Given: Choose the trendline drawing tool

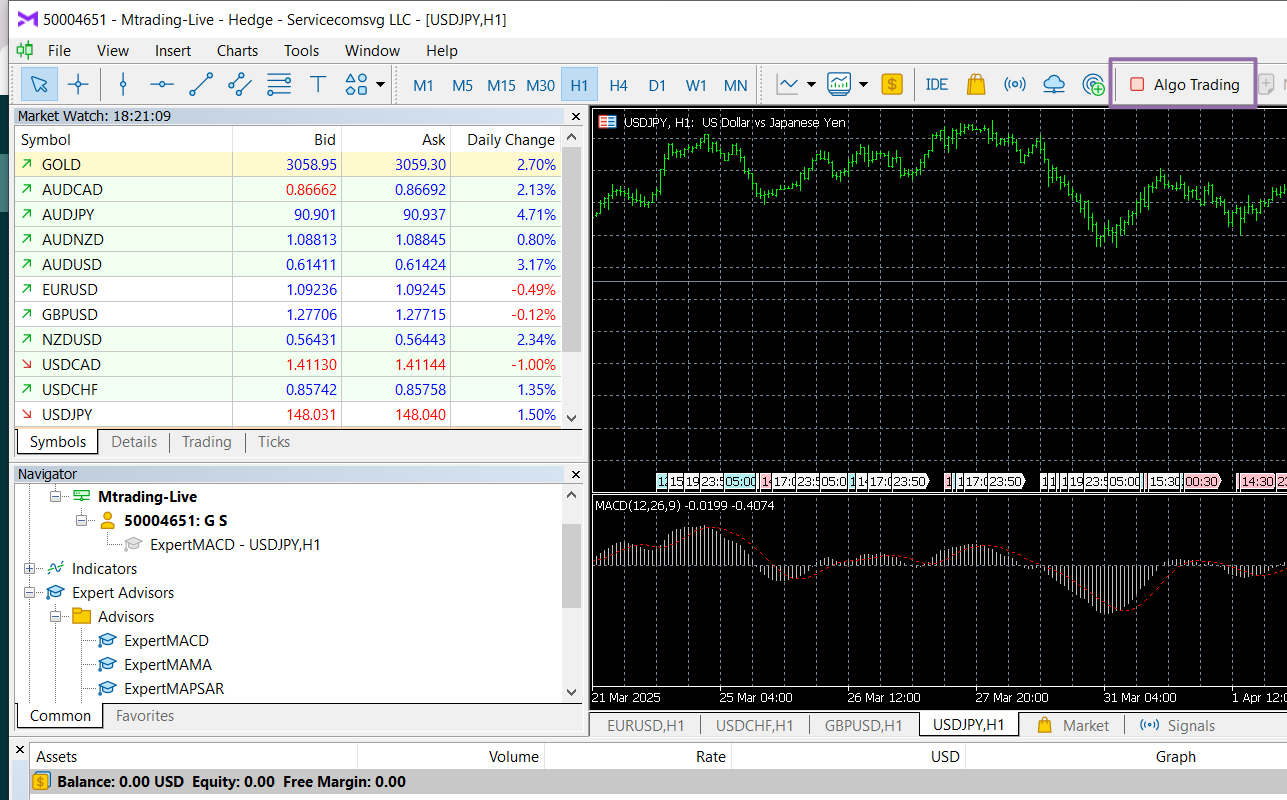Looking at the screenshot, I should [x=201, y=85].
